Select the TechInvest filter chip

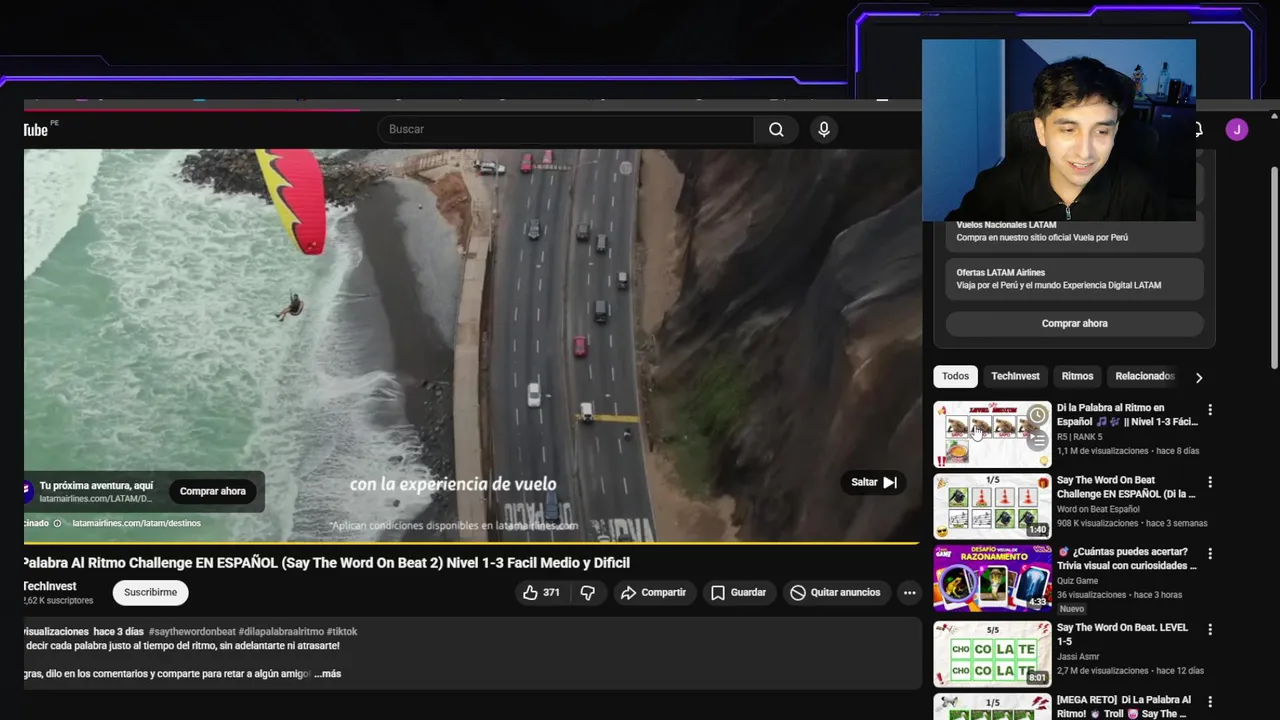pyautogui.click(x=1015, y=376)
